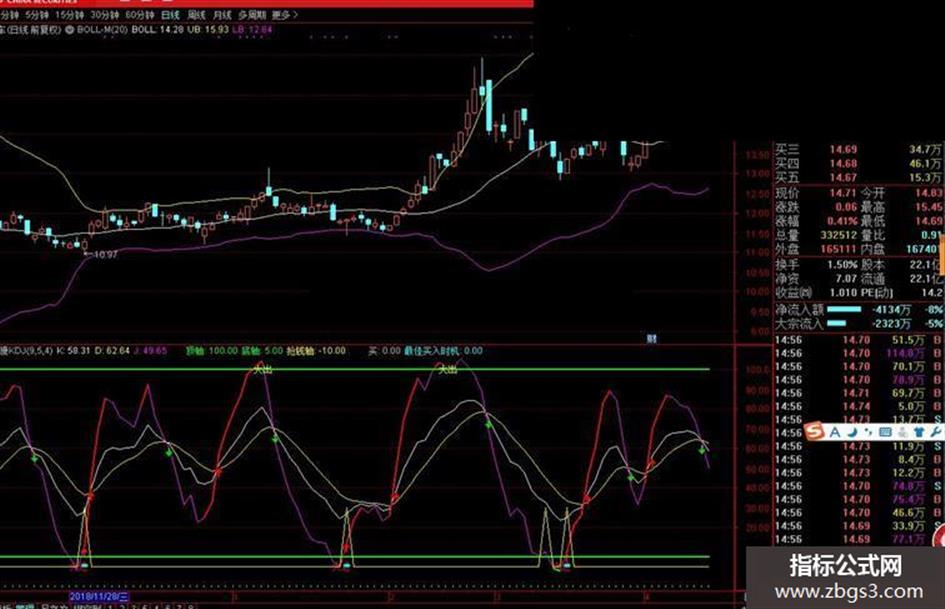Click the 财 marker on chart

point(651,339)
